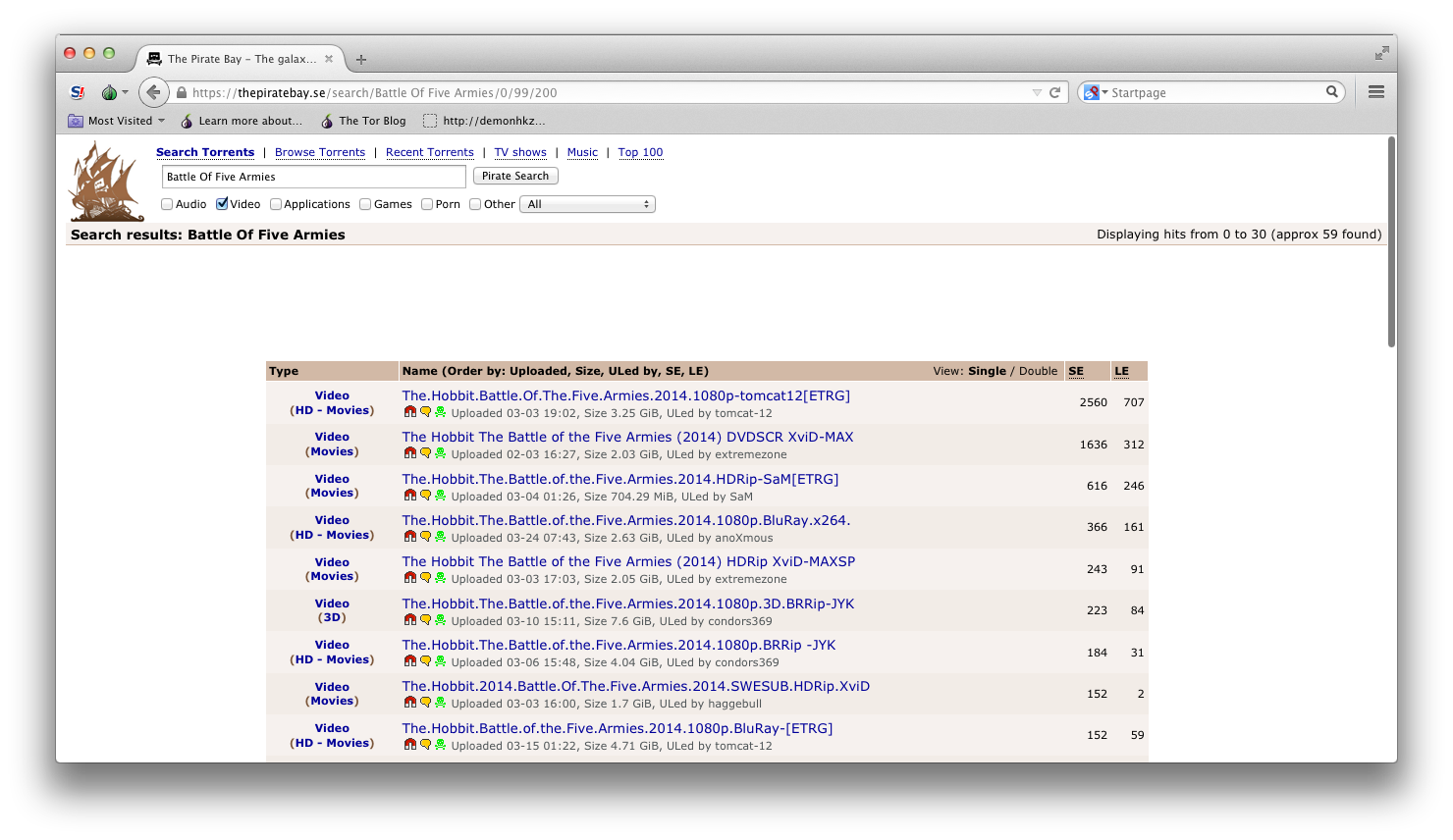Click the padlock icon in the address bar
This screenshot has height=840, width=1453.
click(x=182, y=92)
